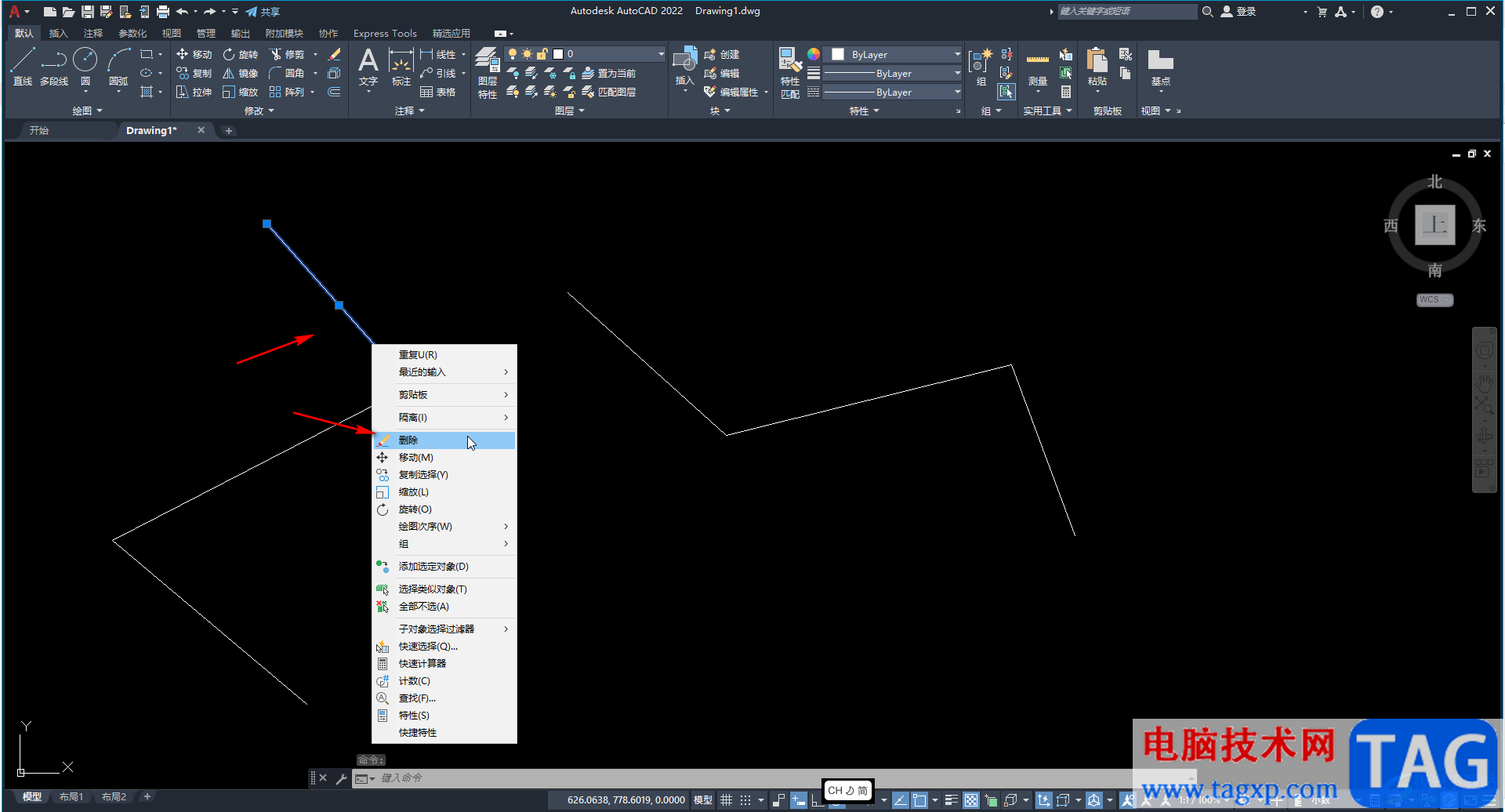This screenshot has height=812, width=1505.
Task: Click the color wheel object color icon
Action: tap(814, 54)
